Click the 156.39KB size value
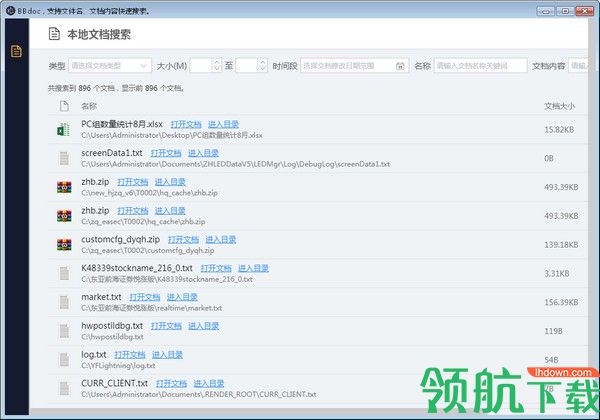 point(561,302)
